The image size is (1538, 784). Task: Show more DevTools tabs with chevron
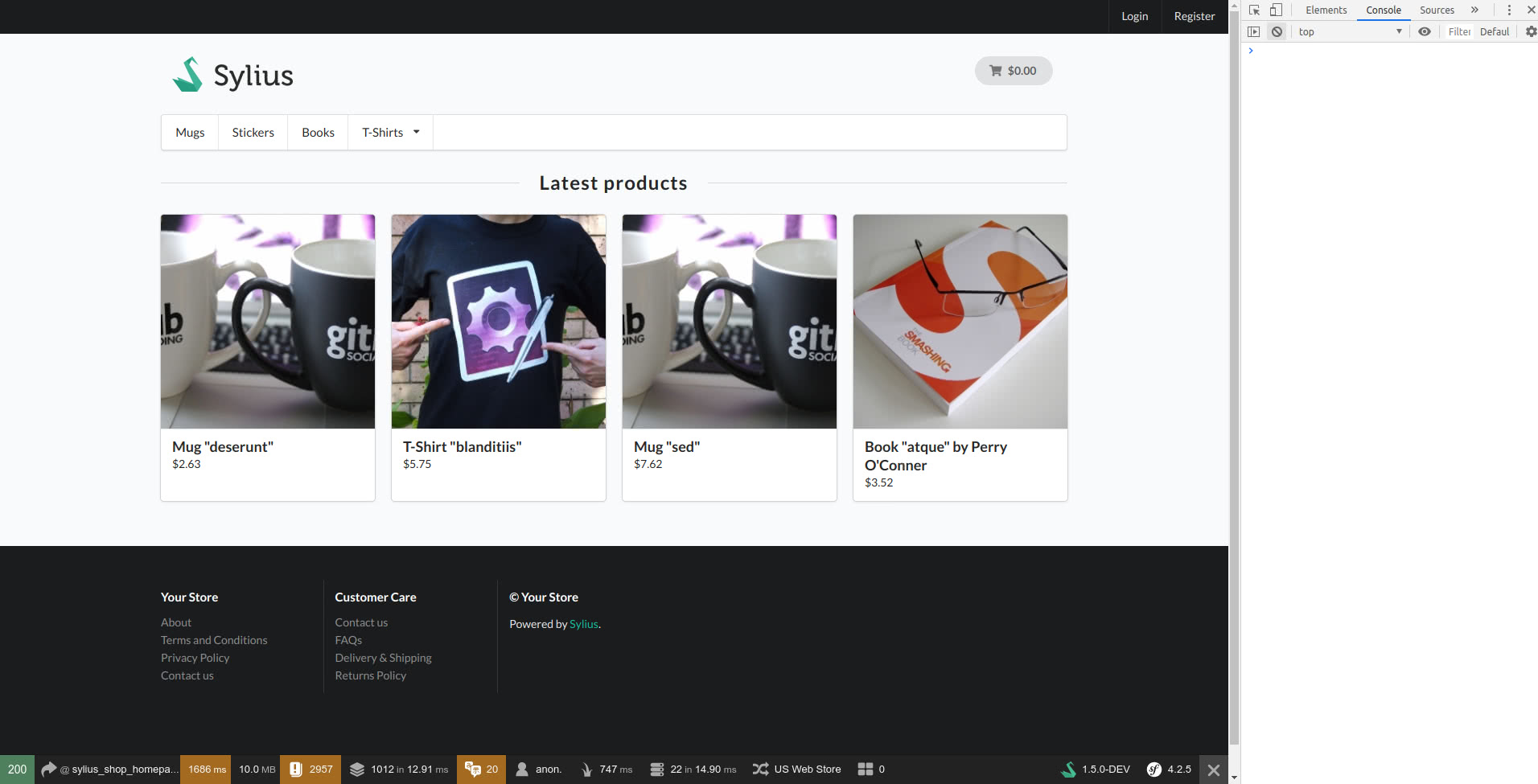pyautogui.click(x=1474, y=10)
